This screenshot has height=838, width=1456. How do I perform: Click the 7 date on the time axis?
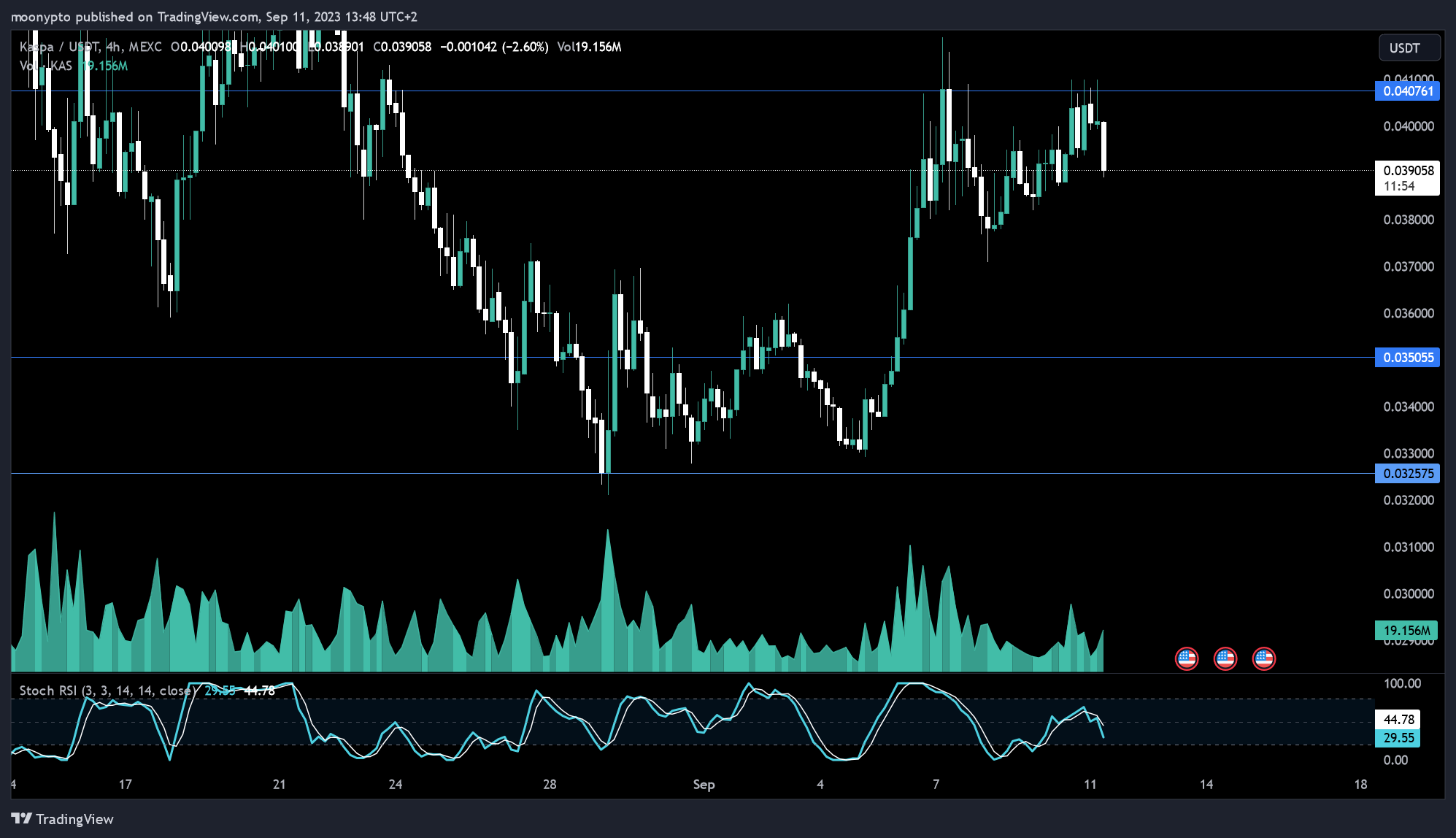point(936,785)
